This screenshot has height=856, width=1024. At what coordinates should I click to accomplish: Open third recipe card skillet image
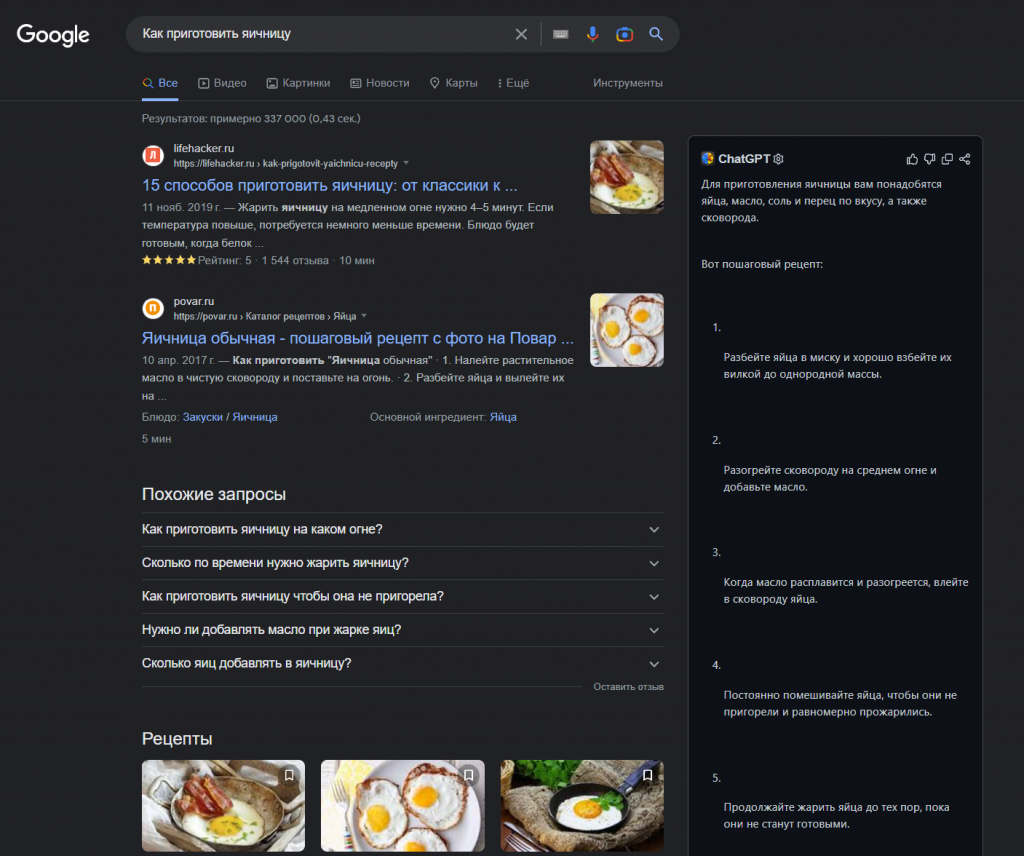[x=582, y=806]
